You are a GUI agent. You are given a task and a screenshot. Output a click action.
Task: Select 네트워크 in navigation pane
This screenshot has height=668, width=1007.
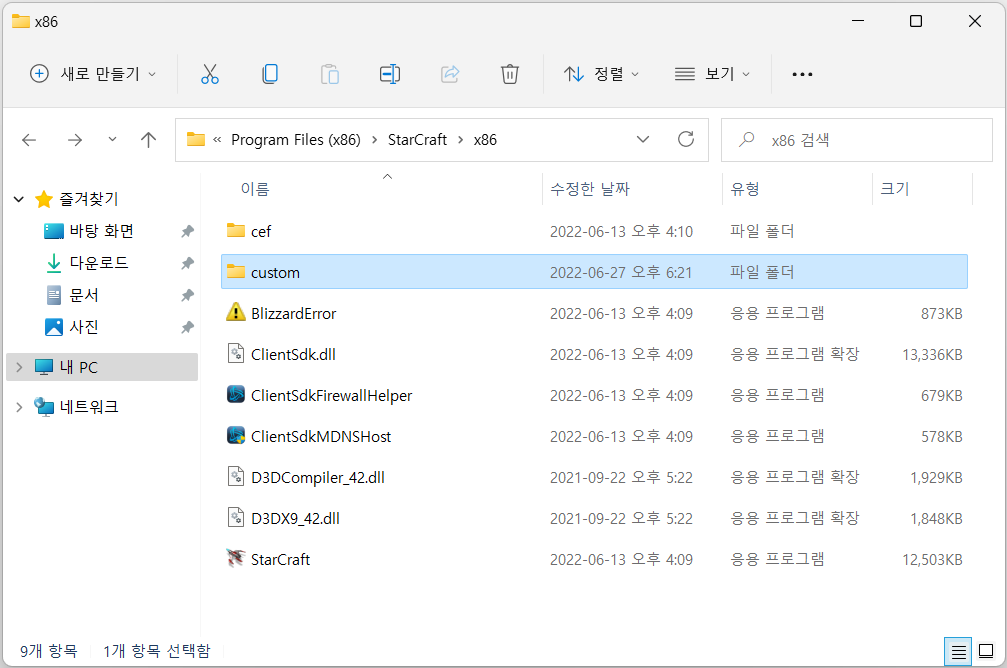(89, 407)
